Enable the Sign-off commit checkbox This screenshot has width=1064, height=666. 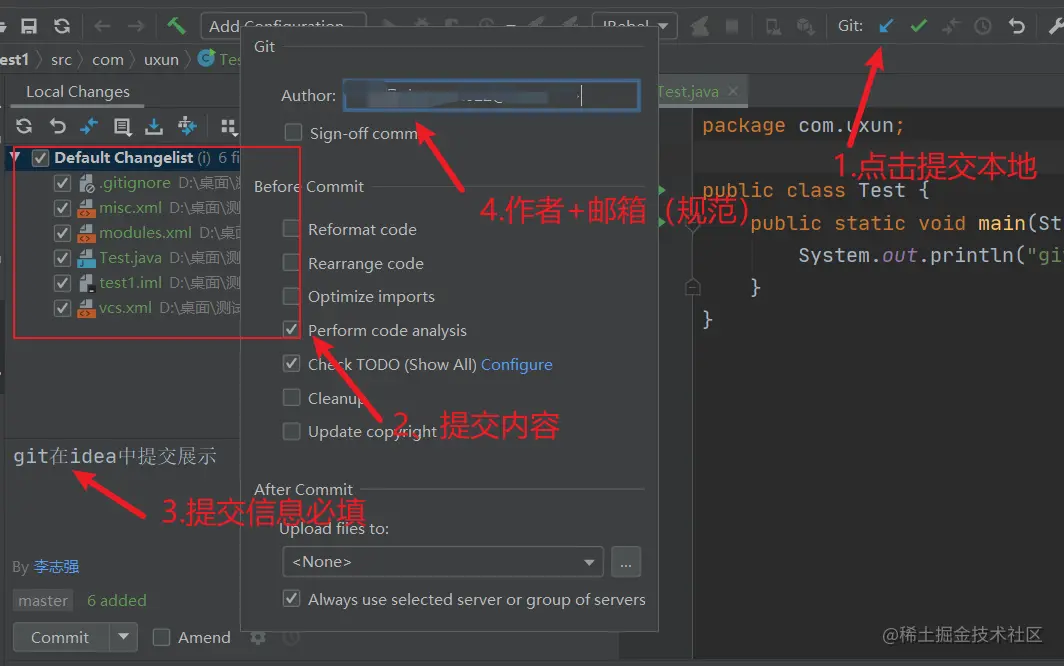click(x=293, y=132)
